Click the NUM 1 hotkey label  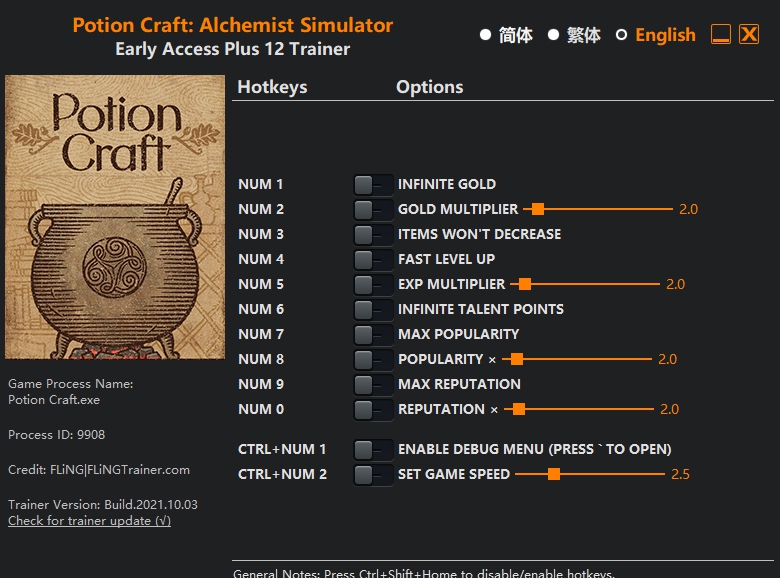click(261, 185)
